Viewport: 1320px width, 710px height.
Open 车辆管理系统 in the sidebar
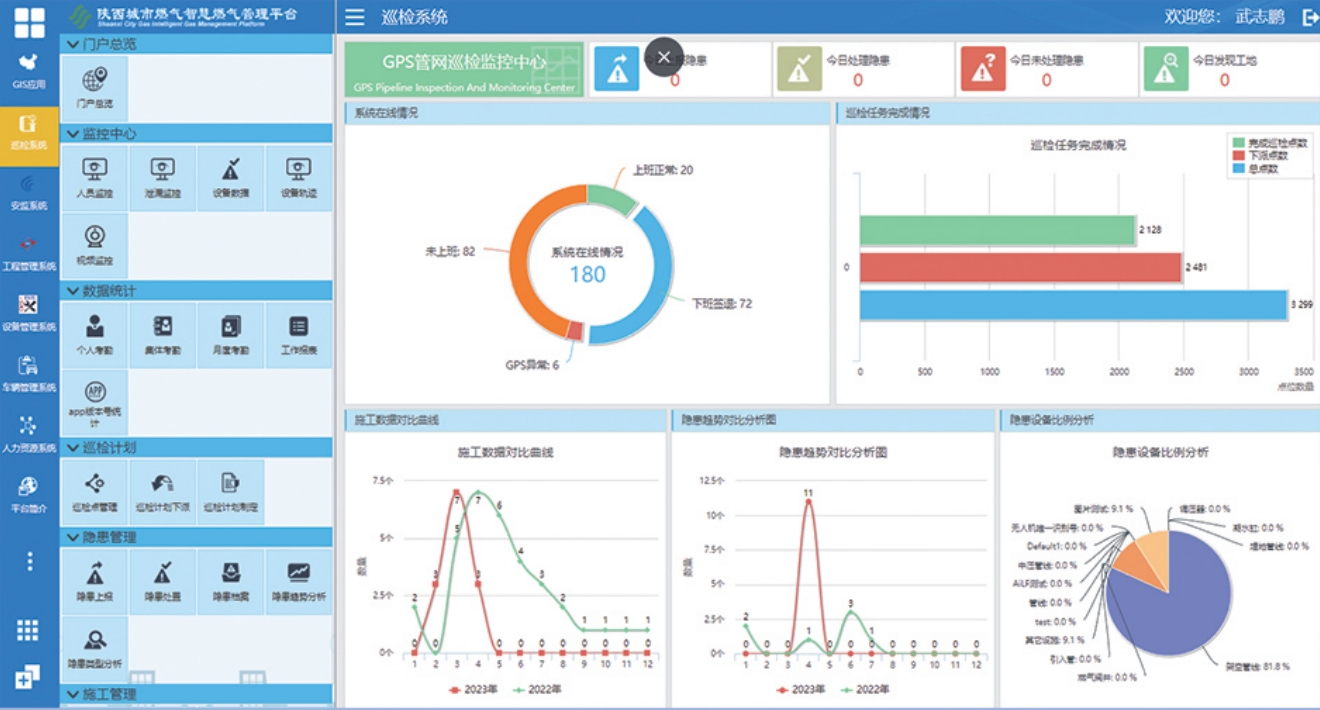[29, 374]
